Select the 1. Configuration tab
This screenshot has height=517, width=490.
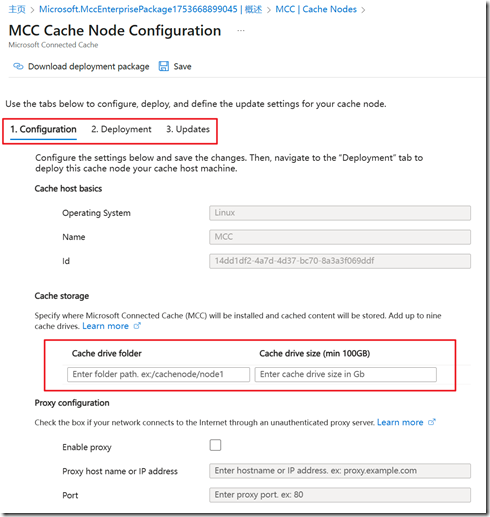pyautogui.click(x=43, y=129)
